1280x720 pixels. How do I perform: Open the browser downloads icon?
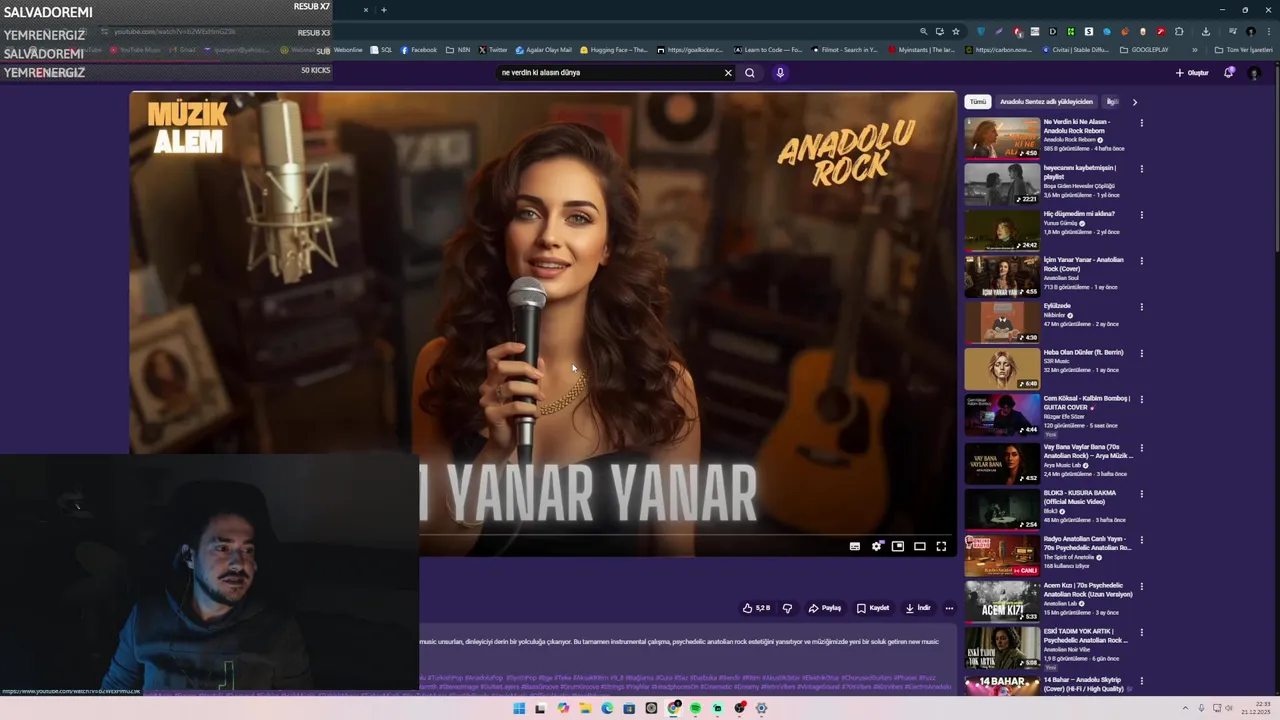pos(1206,32)
